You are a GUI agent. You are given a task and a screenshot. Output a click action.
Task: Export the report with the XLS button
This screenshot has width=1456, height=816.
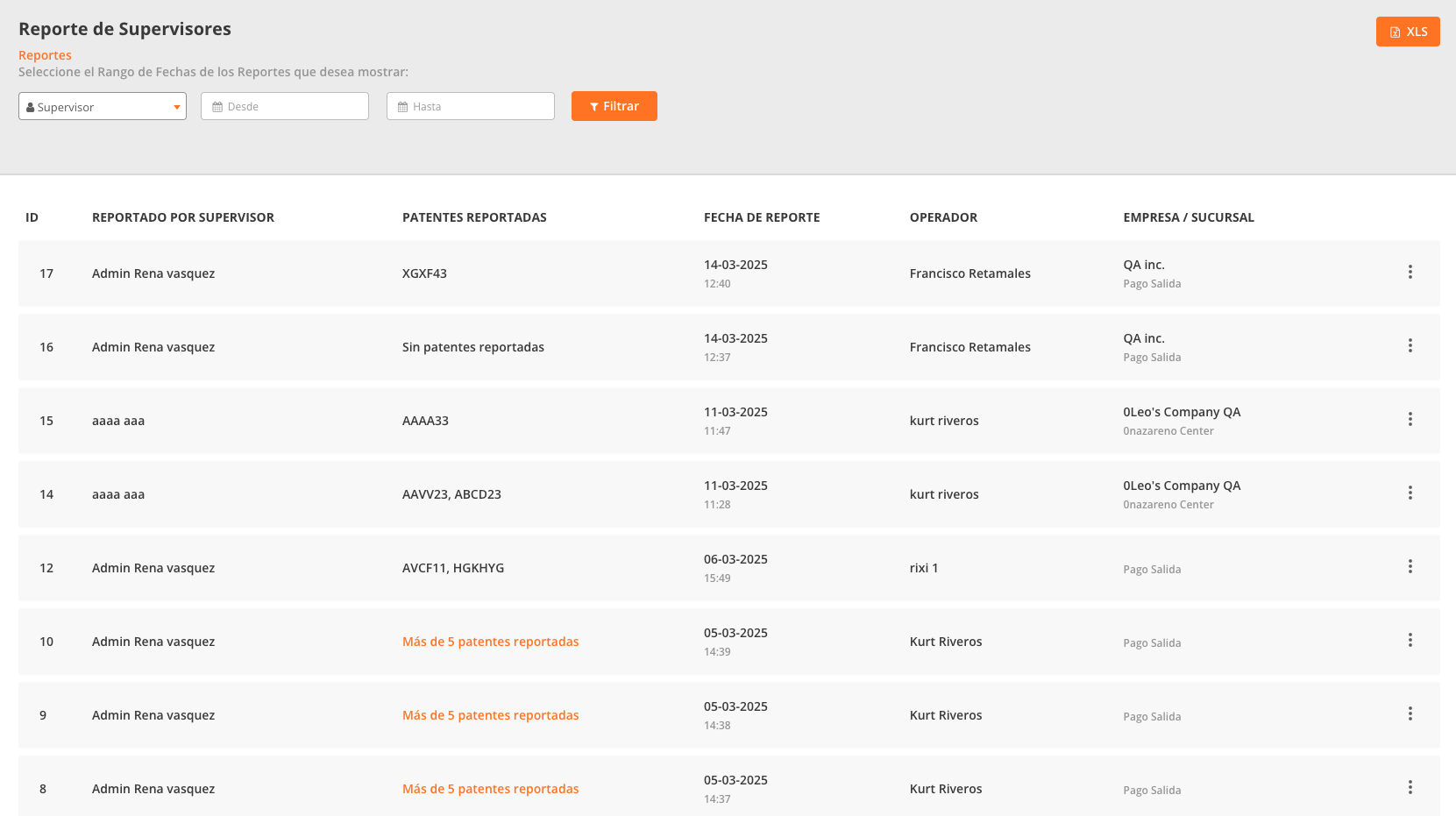pyautogui.click(x=1407, y=32)
